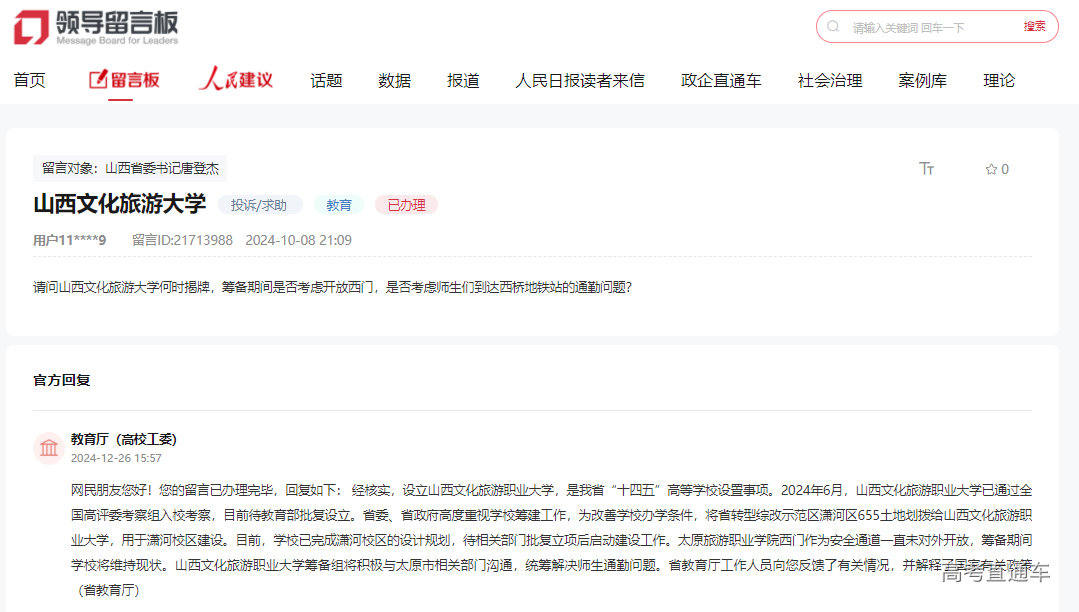Click the Tt font size icon
Viewport: 1079px width, 612px height.
pos(927,169)
